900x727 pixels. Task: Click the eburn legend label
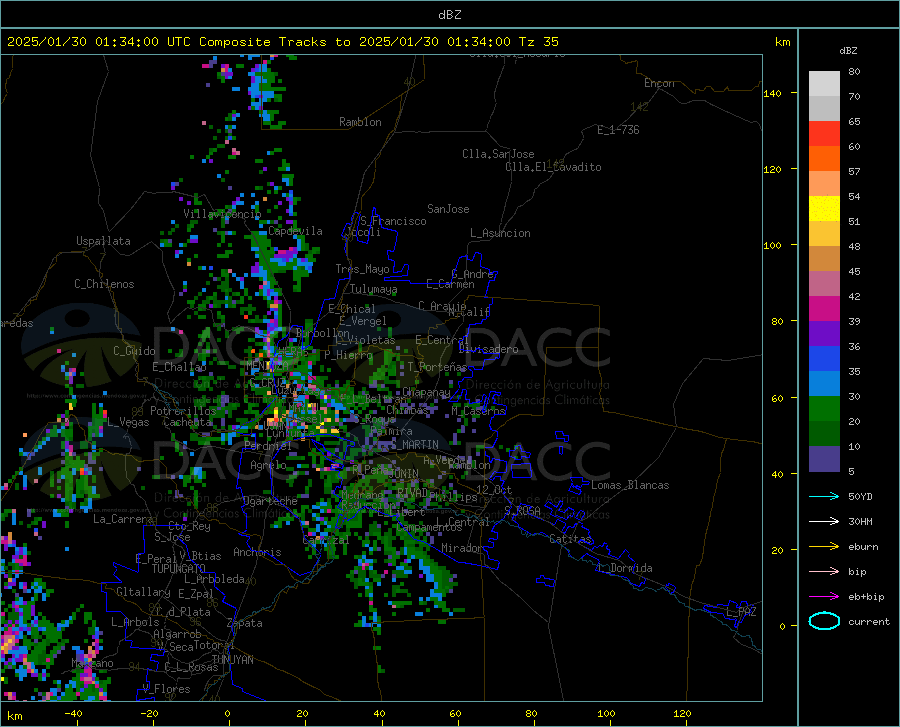pyautogui.click(x=863, y=547)
